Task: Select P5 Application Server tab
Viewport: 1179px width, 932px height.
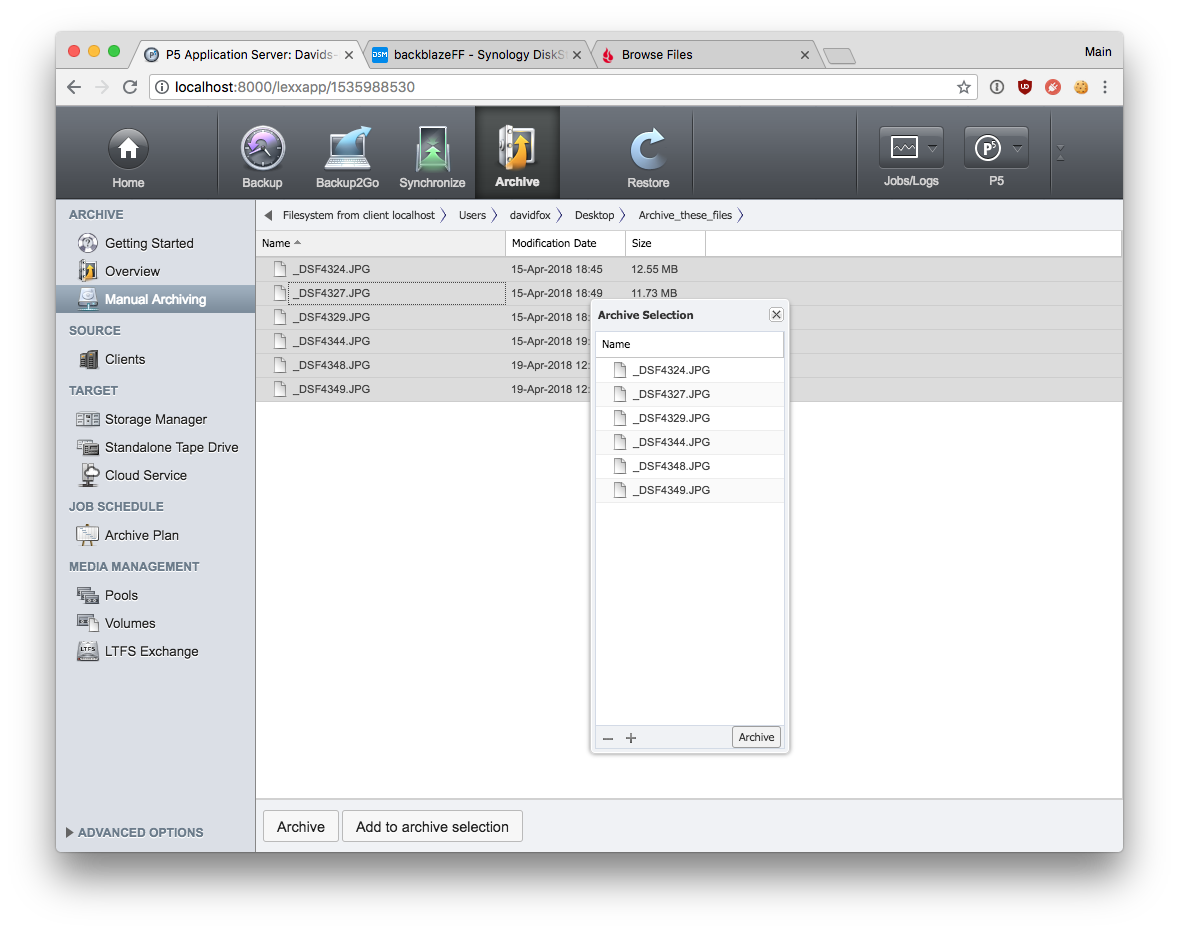Action: (248, 55)
